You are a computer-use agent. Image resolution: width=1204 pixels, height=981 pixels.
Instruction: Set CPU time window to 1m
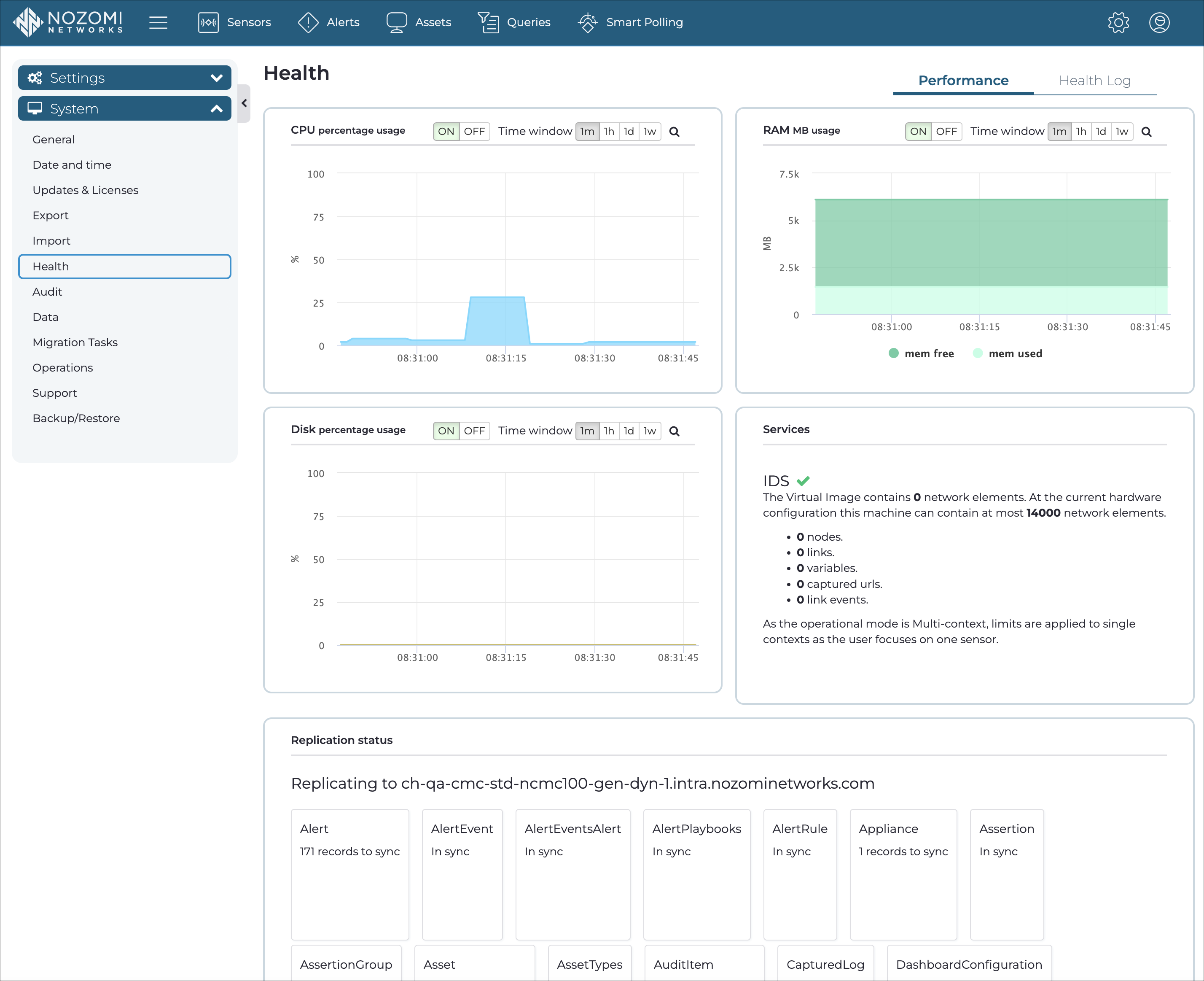coord(587,132)
